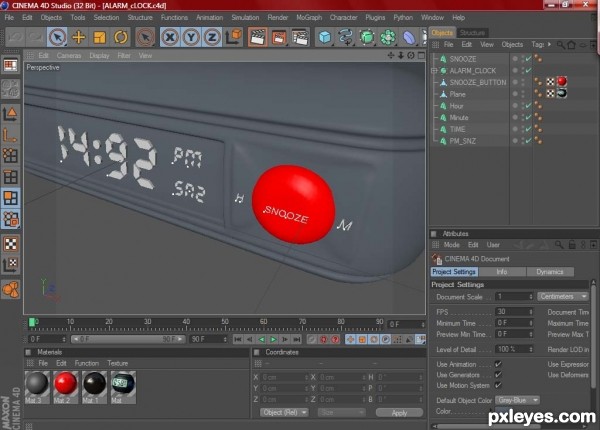Select the red Mat 2 material
Screen dimensions: 600x430
pyautogui.click(x=65, y=387)
